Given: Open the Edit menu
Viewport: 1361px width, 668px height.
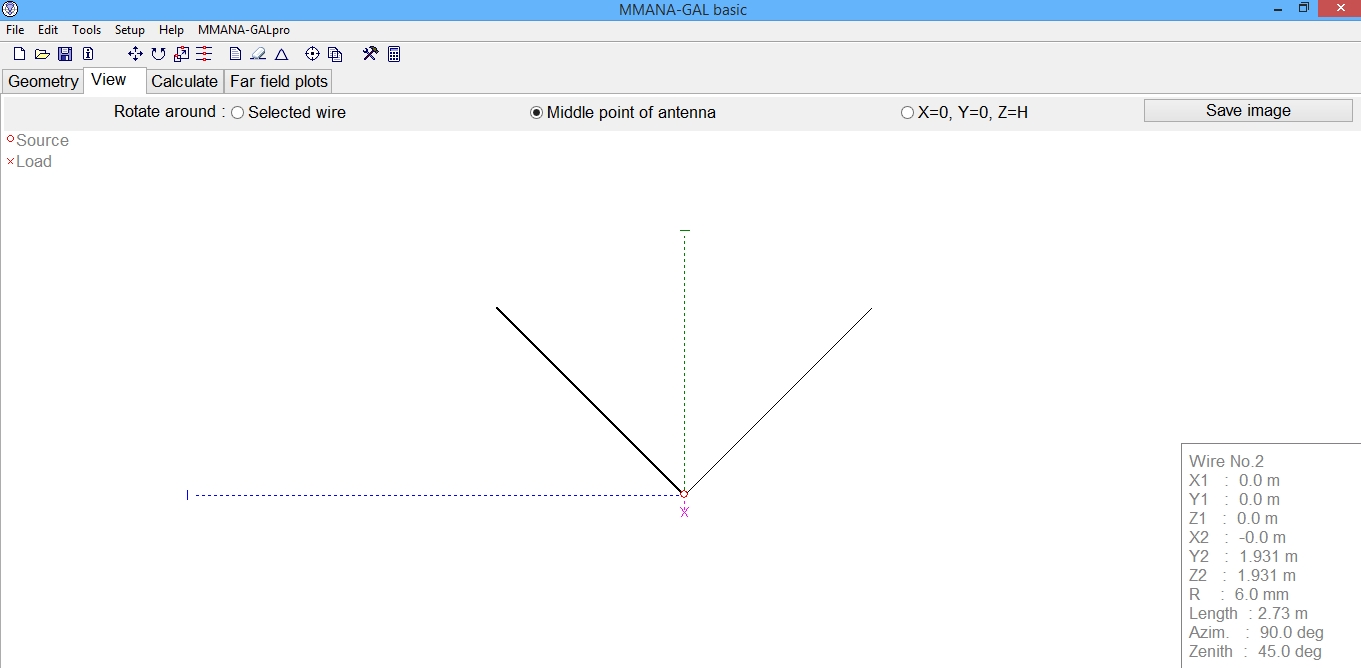Looking at the screenshot, I should pos(48,30).
